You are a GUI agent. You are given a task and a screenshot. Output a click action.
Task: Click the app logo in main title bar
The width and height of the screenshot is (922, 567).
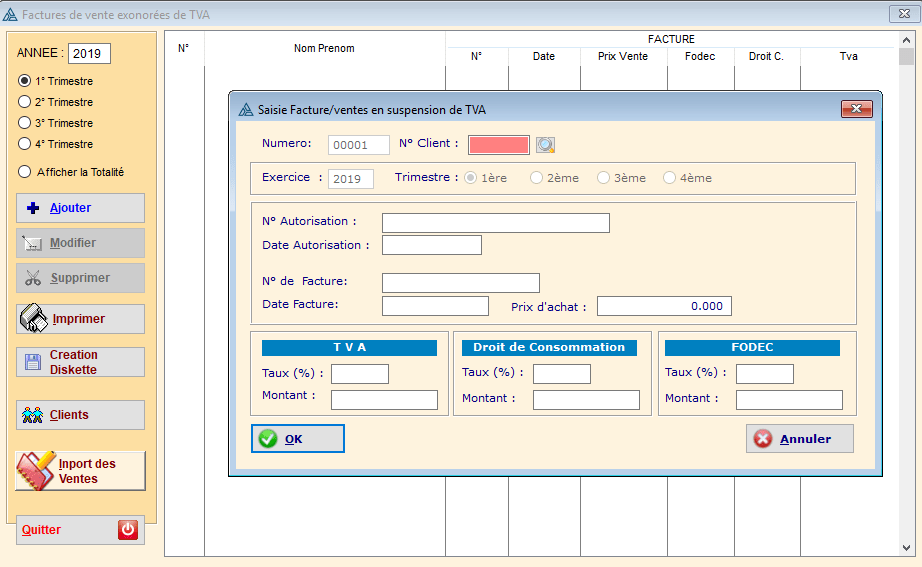coord(10,15)
